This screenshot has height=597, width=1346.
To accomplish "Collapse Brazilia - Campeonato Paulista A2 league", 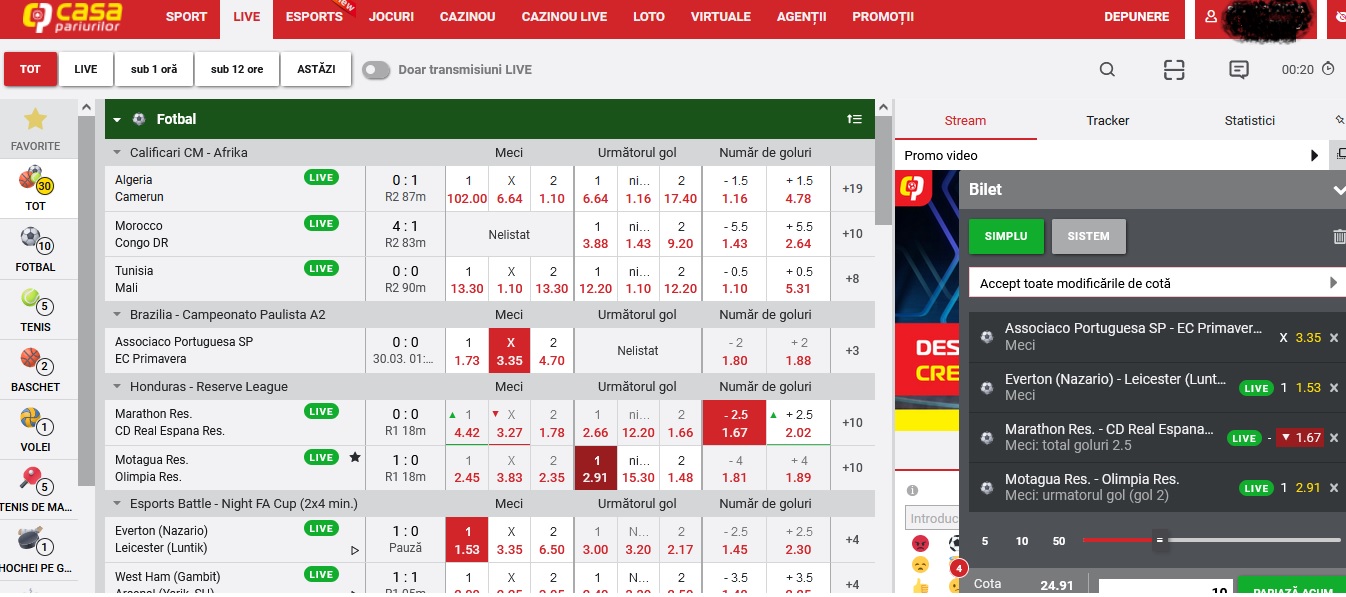I will coord(117,315).
